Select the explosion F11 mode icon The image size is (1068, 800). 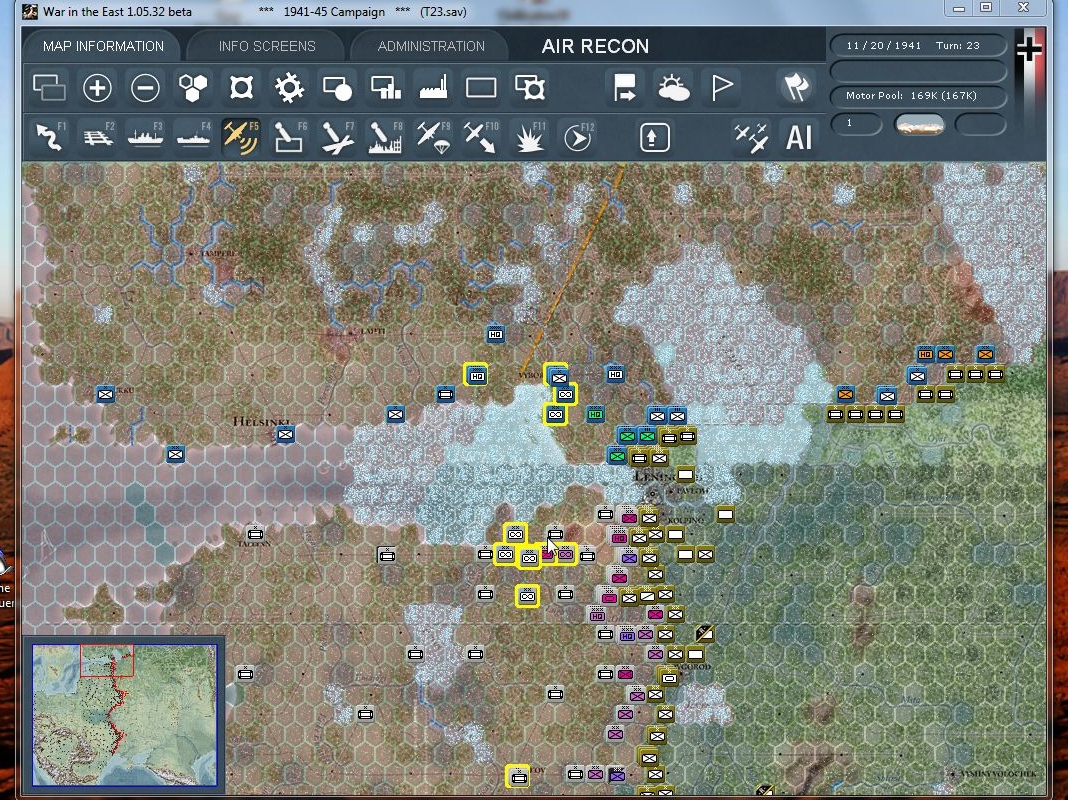529,137
